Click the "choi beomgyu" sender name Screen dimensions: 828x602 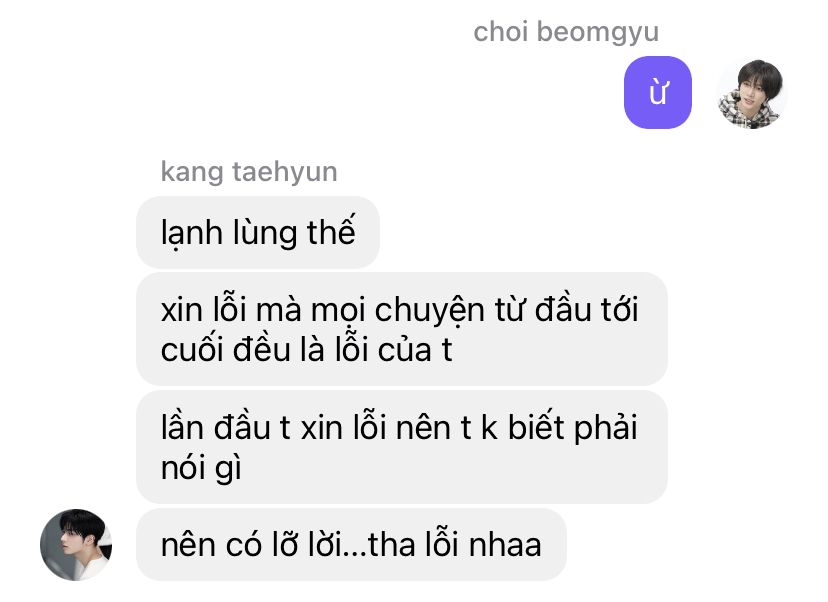pyautogui.click(x=566, y=33)
